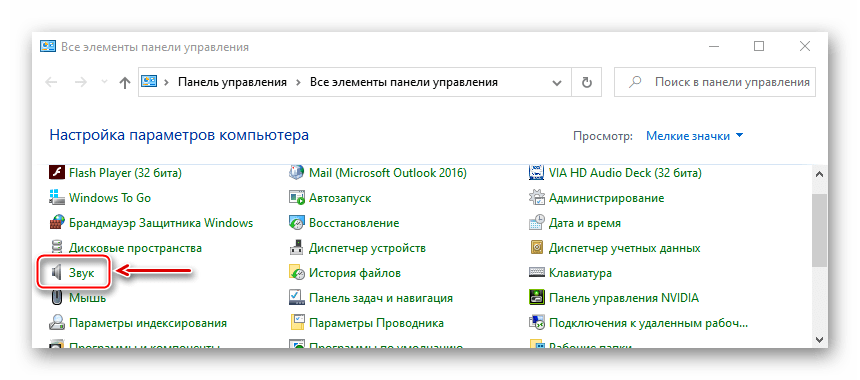This screenshot has height=380, width=860.
Task: Open the Windows To Go link
Action: (x=110, y=198)
